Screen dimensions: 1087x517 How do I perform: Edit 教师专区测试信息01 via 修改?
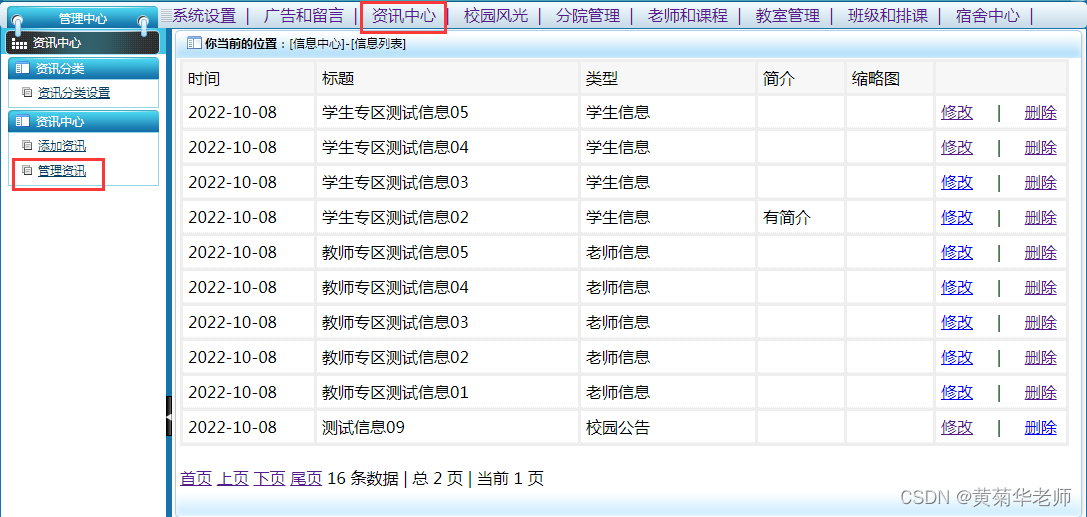[957, 393]
